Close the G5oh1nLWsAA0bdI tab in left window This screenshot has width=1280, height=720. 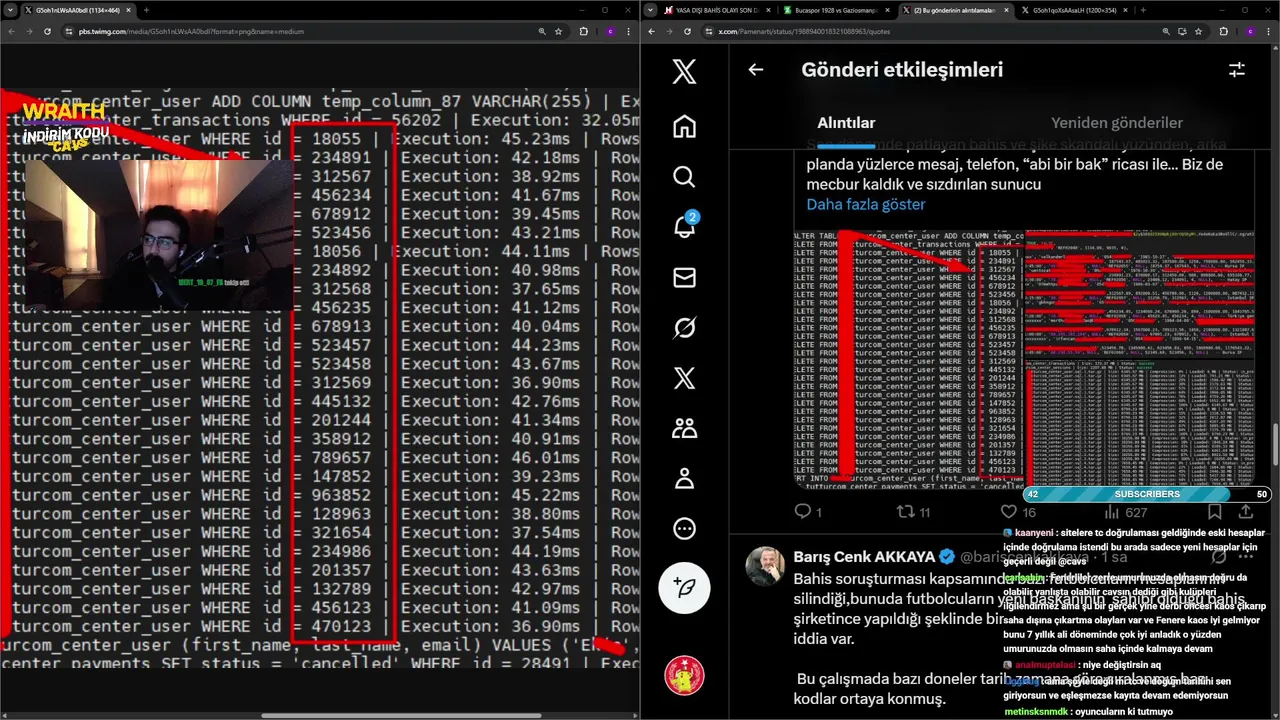point(128,10)
